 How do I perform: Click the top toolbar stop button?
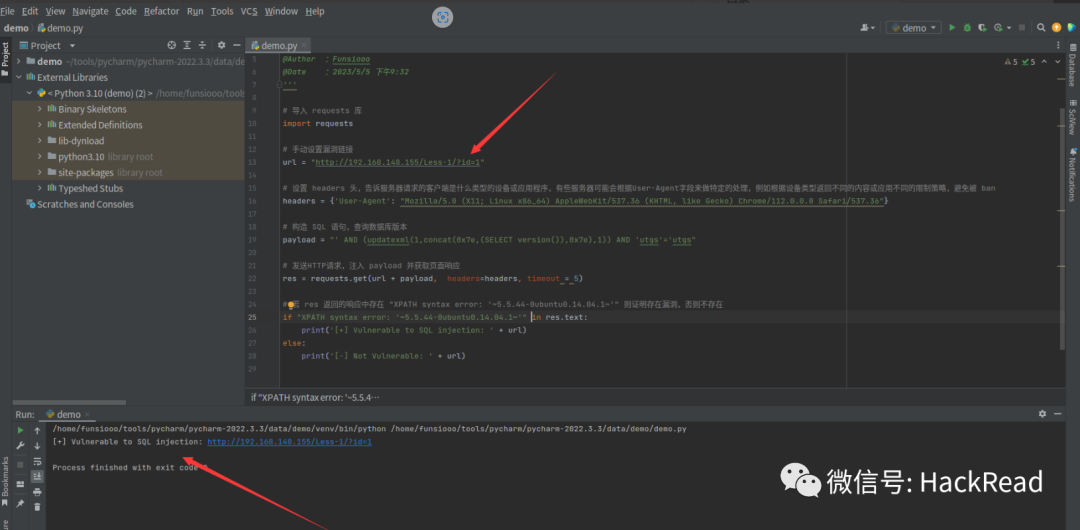point(1021,28)
